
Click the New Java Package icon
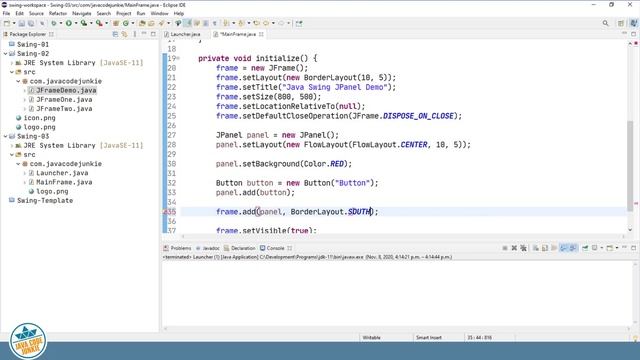point(116,23)
